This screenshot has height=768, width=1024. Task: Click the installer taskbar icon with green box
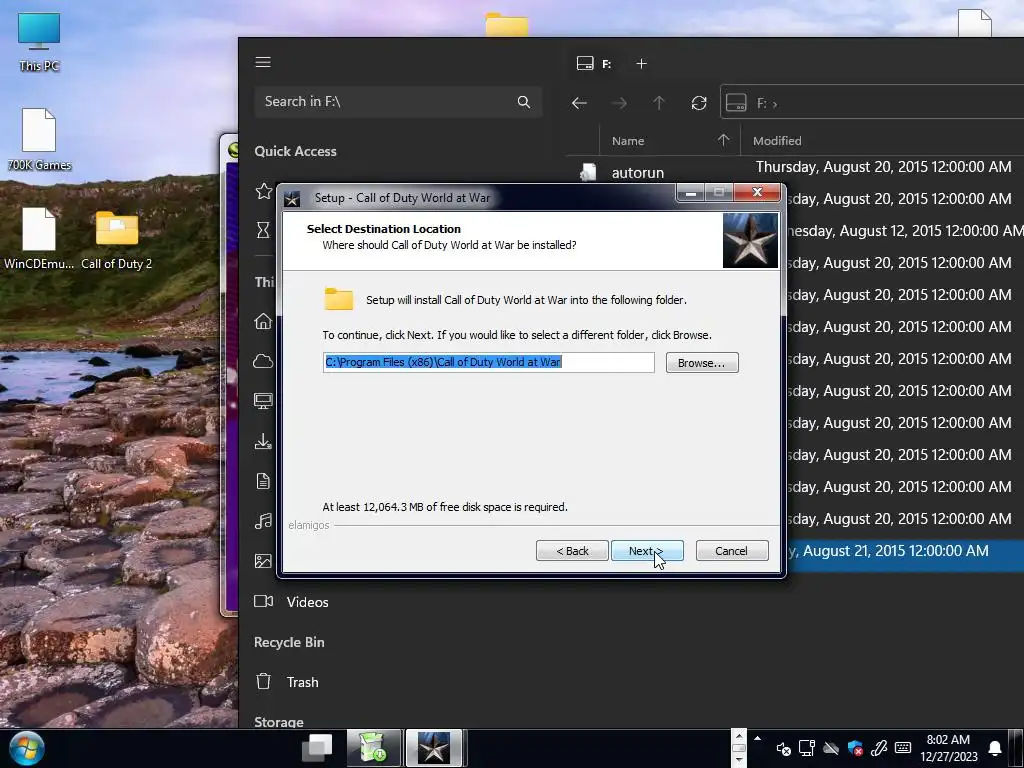[x=374, y=748]
